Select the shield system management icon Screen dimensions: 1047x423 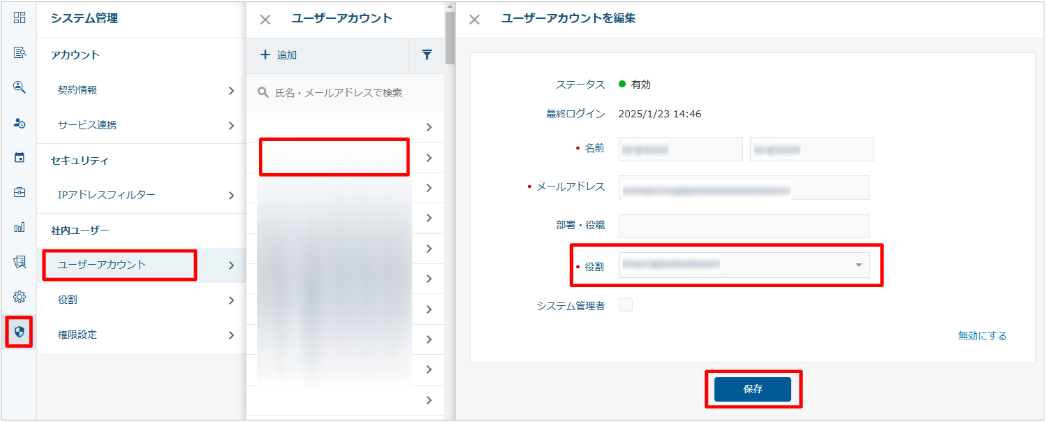click(19, 331)
